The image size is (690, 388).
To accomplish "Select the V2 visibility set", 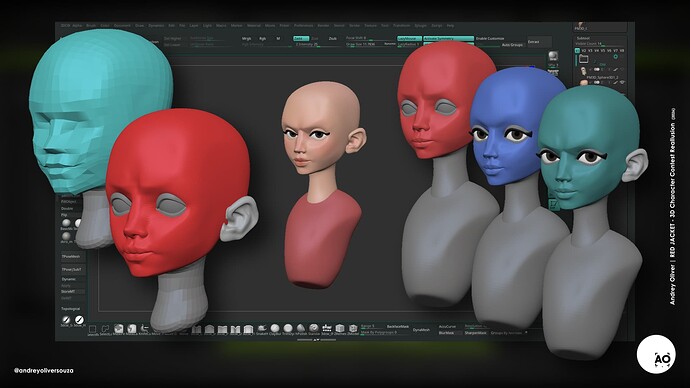I will (584, 51).
